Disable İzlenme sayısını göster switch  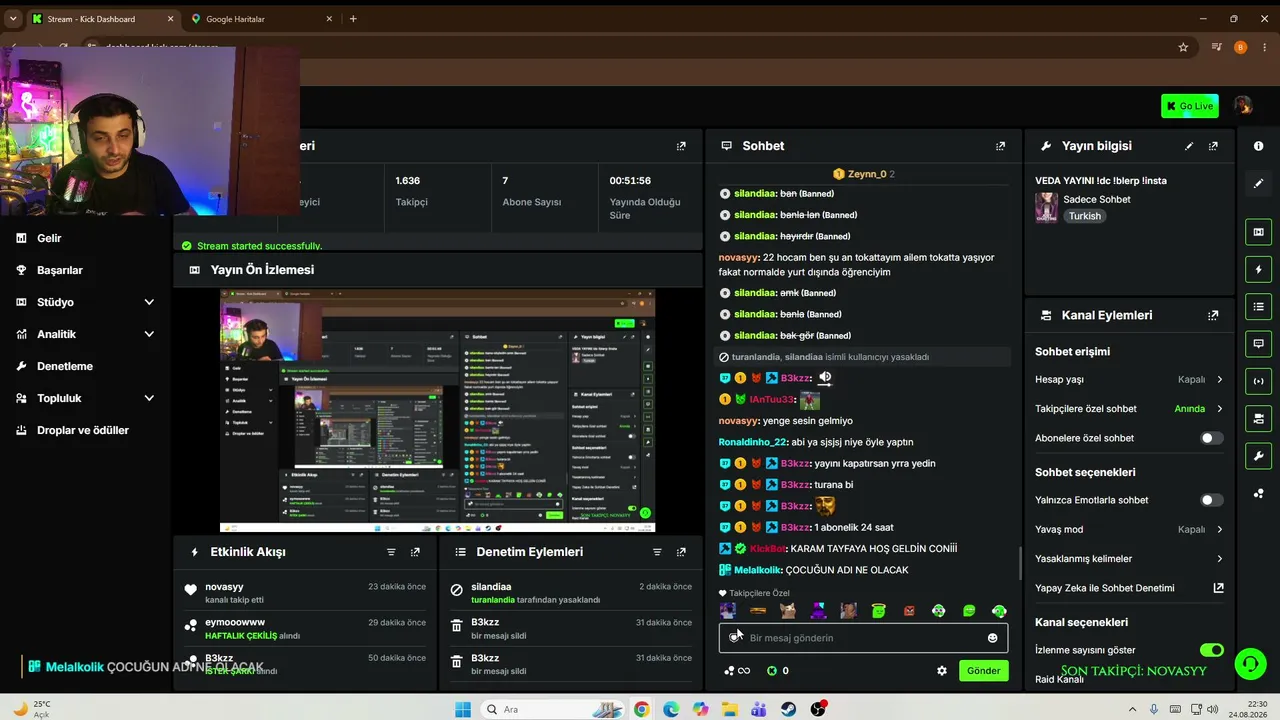coord(1211,650)
